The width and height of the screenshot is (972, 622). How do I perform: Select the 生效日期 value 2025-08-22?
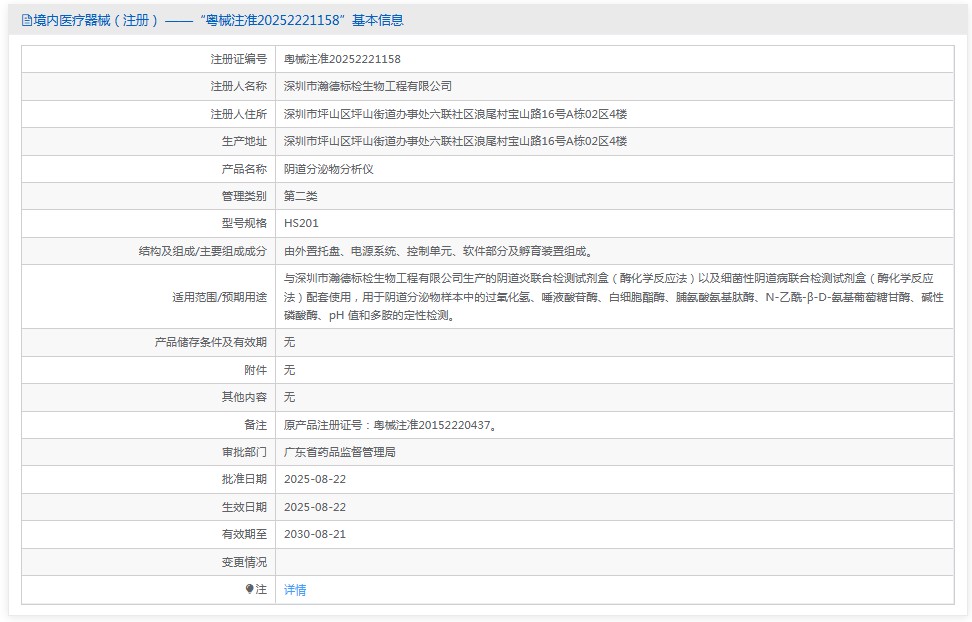coord(315,507)
